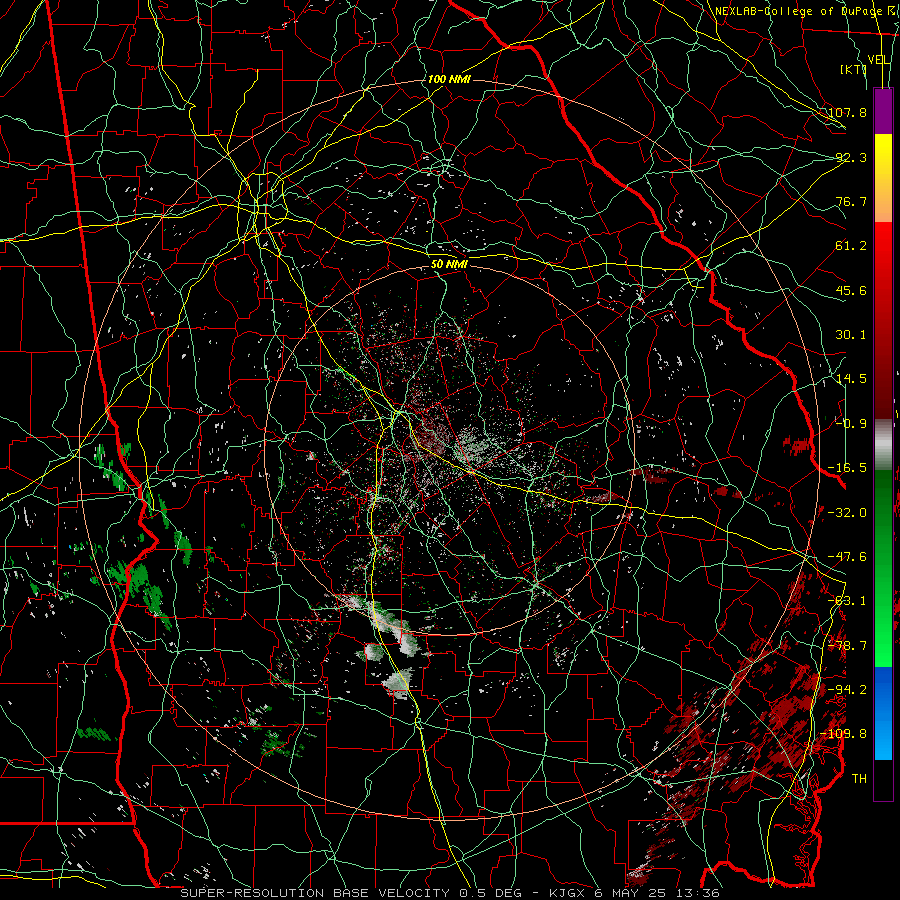Click the 100 NMI range ring label
The width and height of the screenshot is (900, 900).
[x=449, y=79]
